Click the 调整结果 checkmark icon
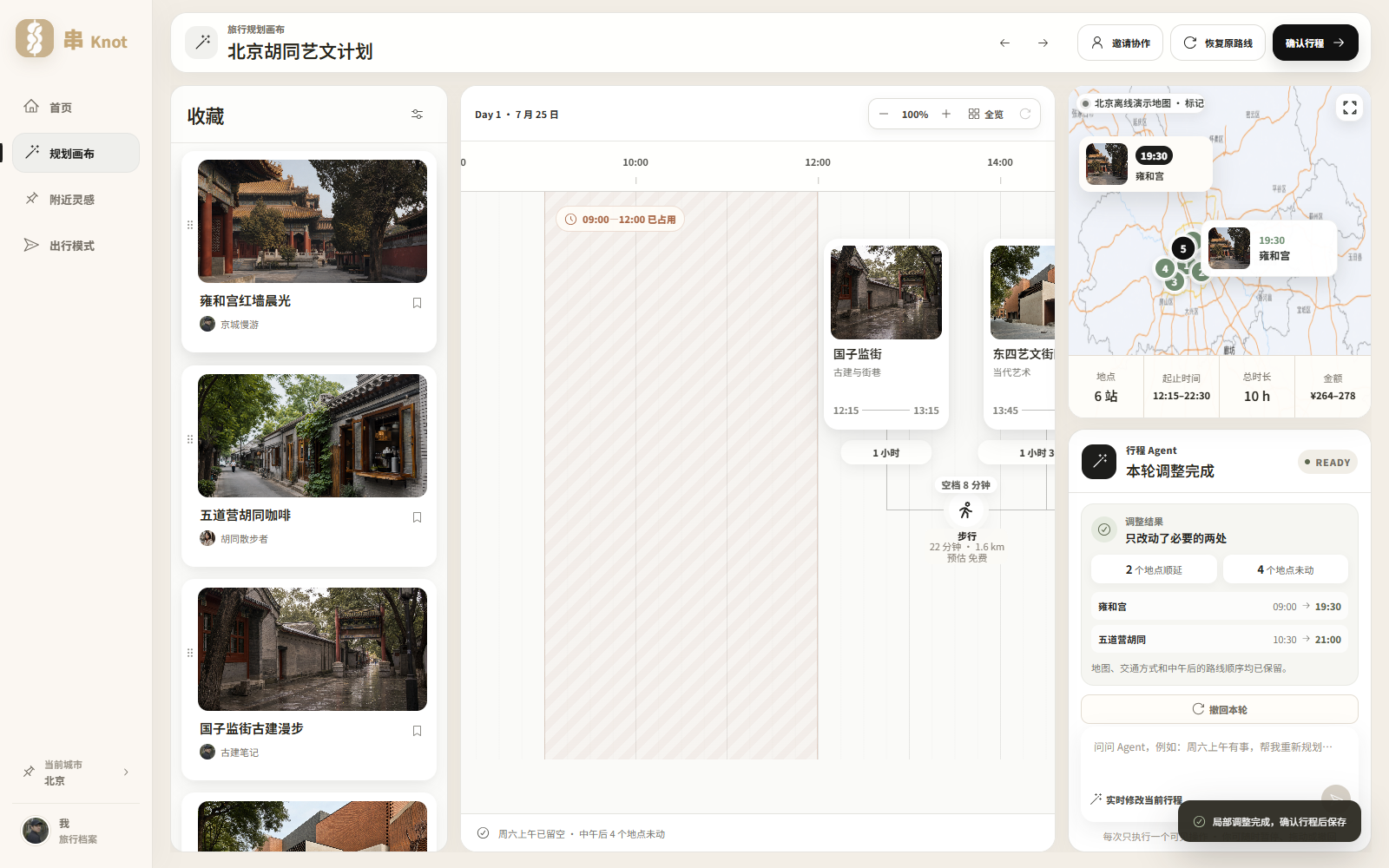1389x868 pixels. 1104,529
